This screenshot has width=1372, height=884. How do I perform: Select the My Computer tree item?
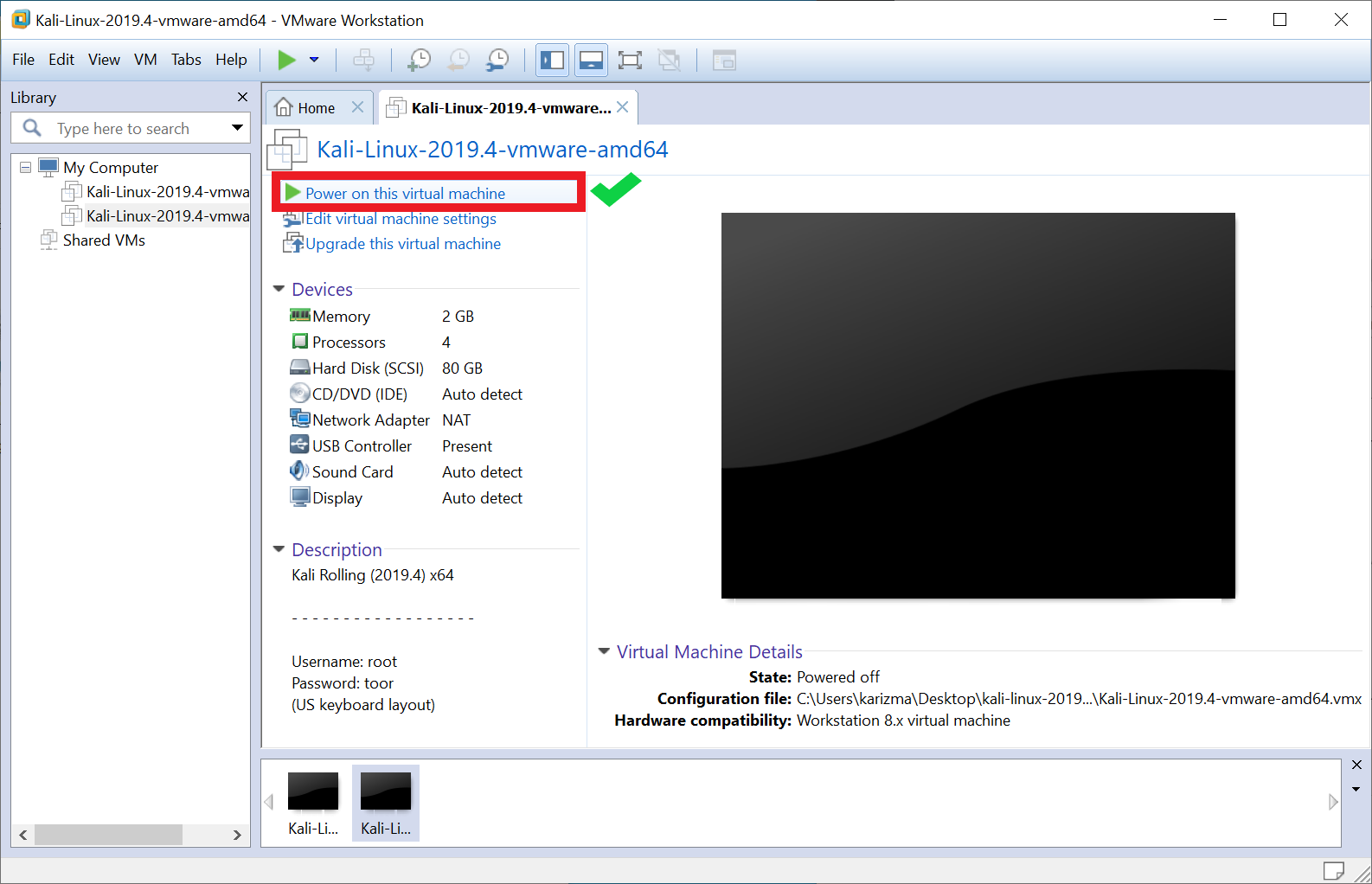[111, 167]
